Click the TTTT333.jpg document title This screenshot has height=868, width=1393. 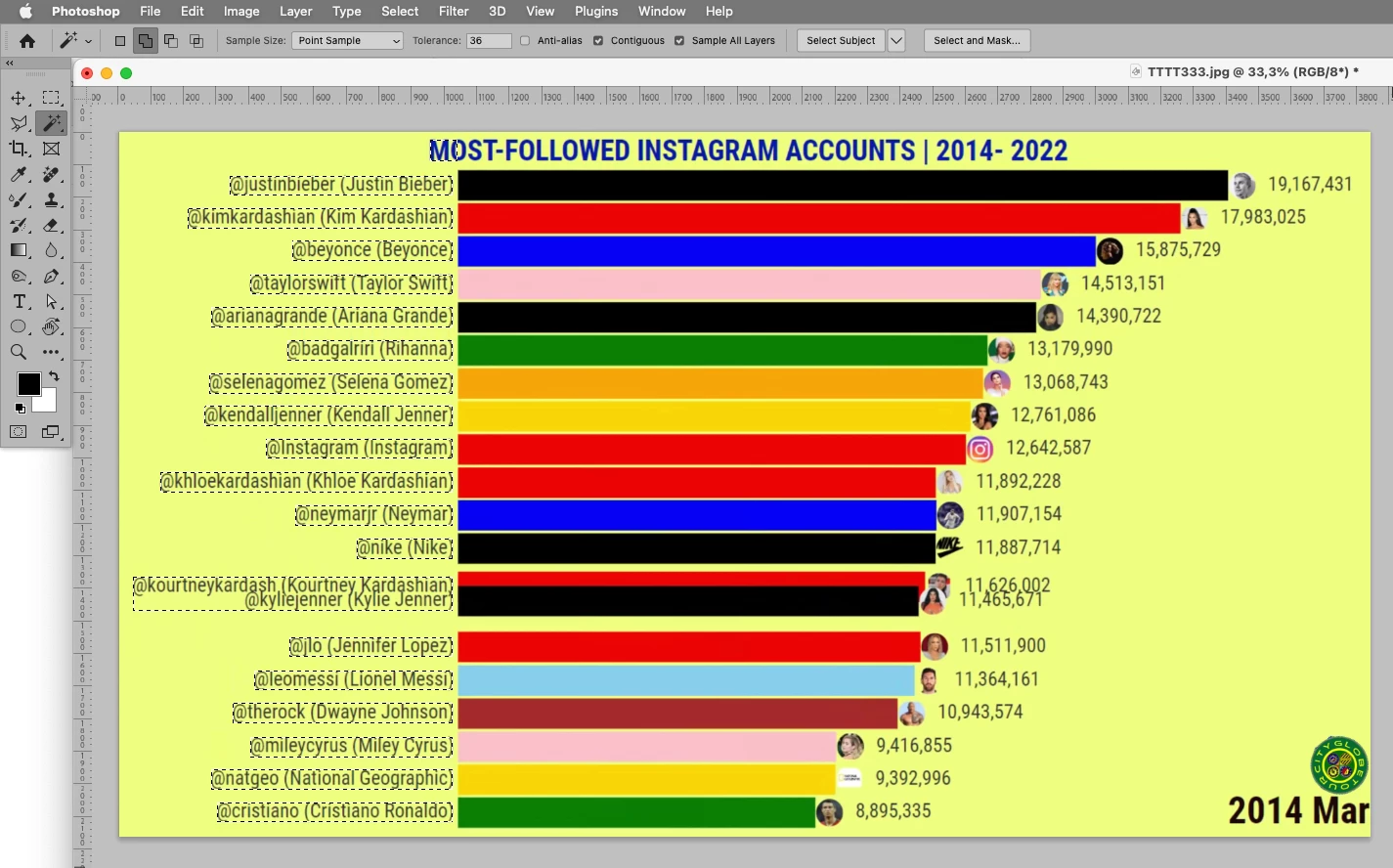(x=1252, y=72)
